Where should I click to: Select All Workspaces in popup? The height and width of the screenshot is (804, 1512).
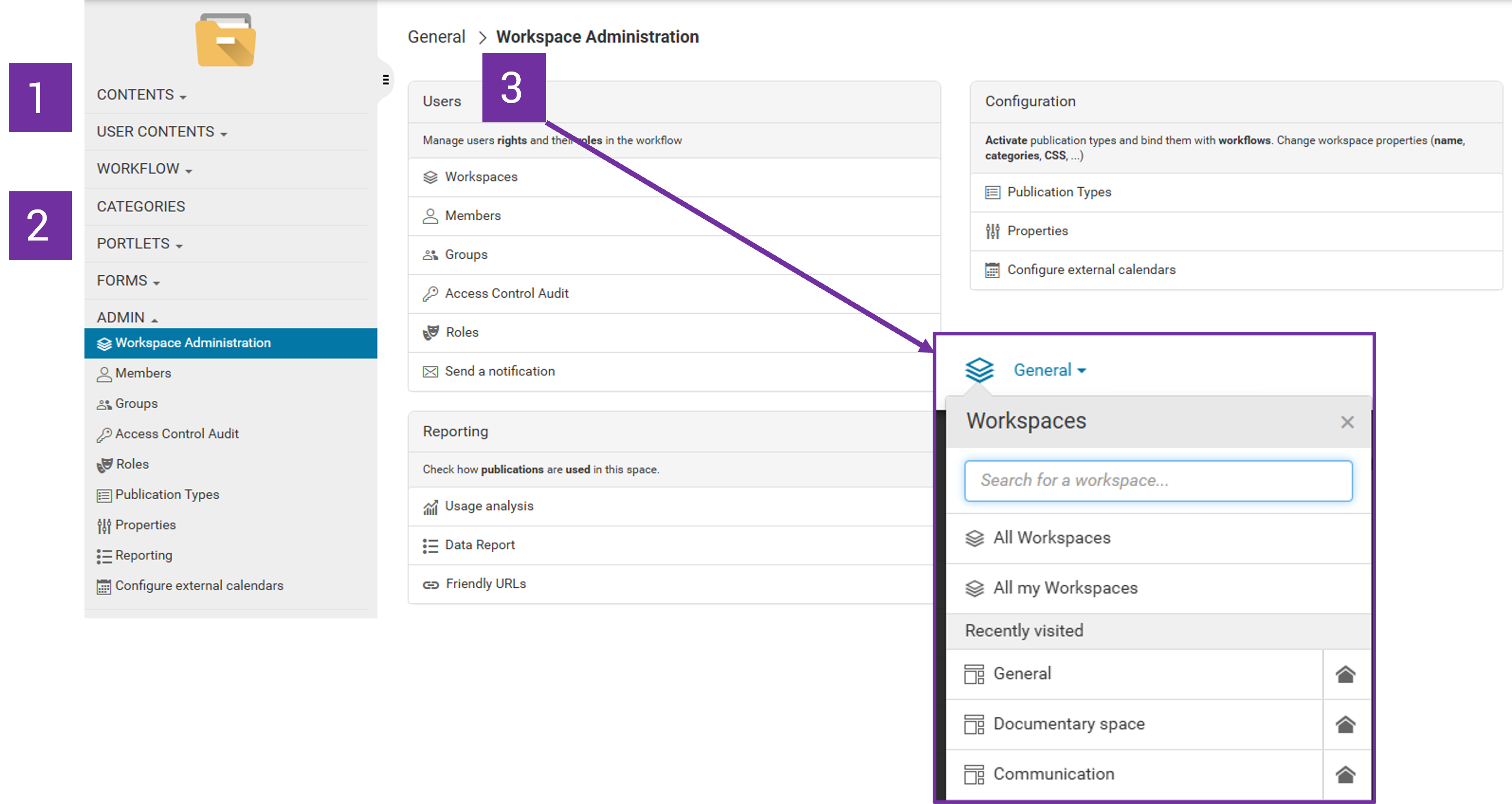(1158, 539)
